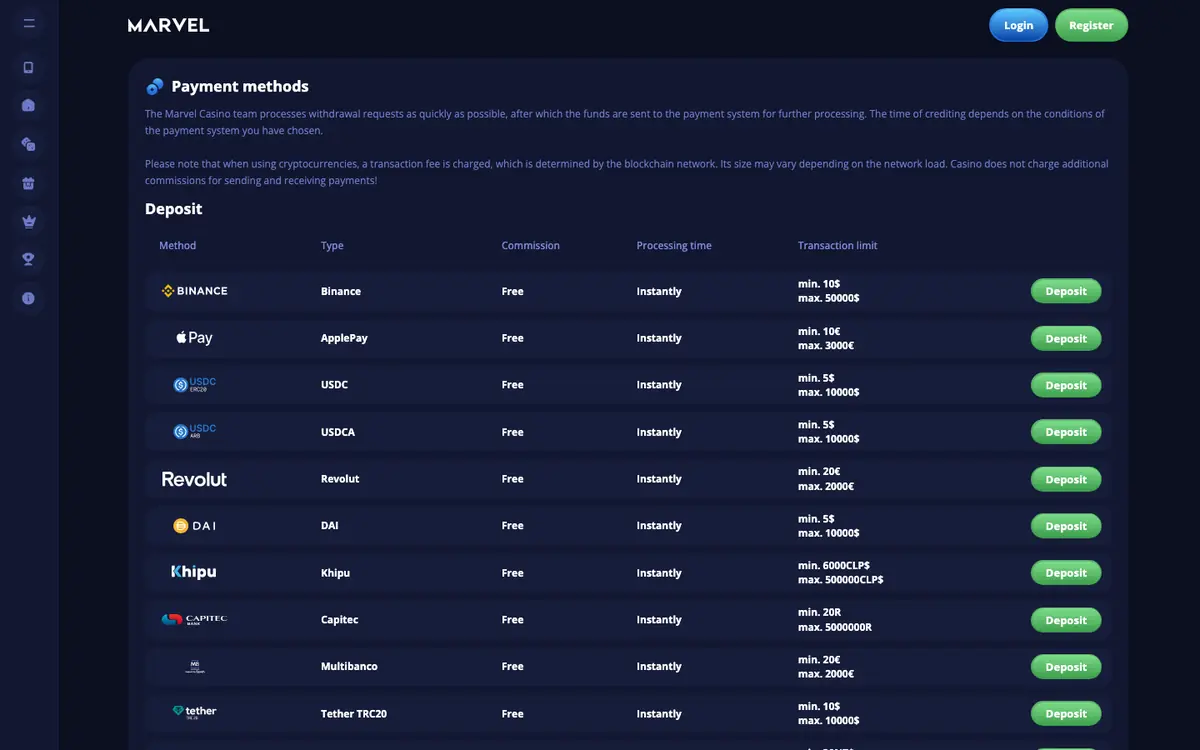The image size is (1200, 750).
Task: Click the USDC ARB logo
Action: (195, 431)
